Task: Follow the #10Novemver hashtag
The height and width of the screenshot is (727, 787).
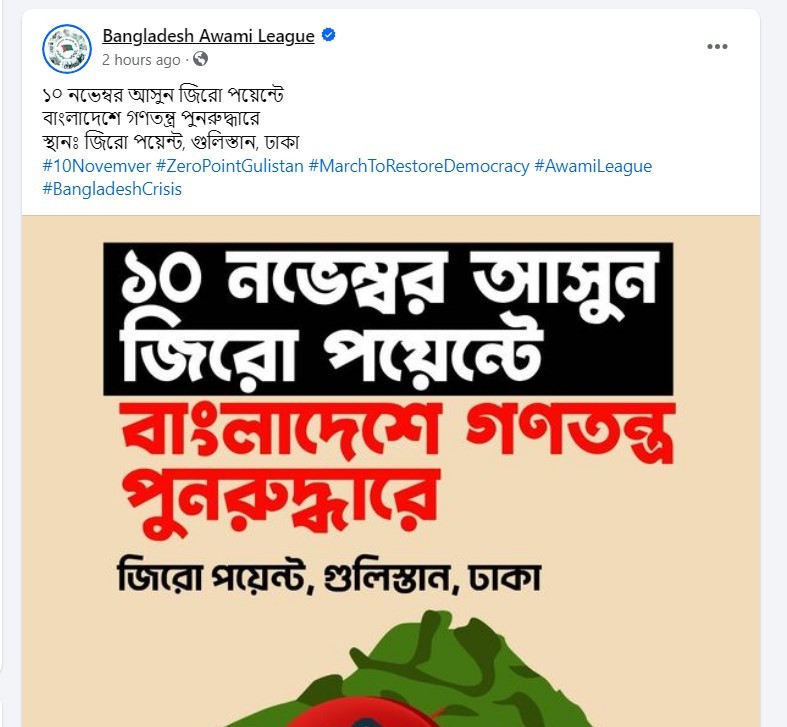Action: click(97, 166)
